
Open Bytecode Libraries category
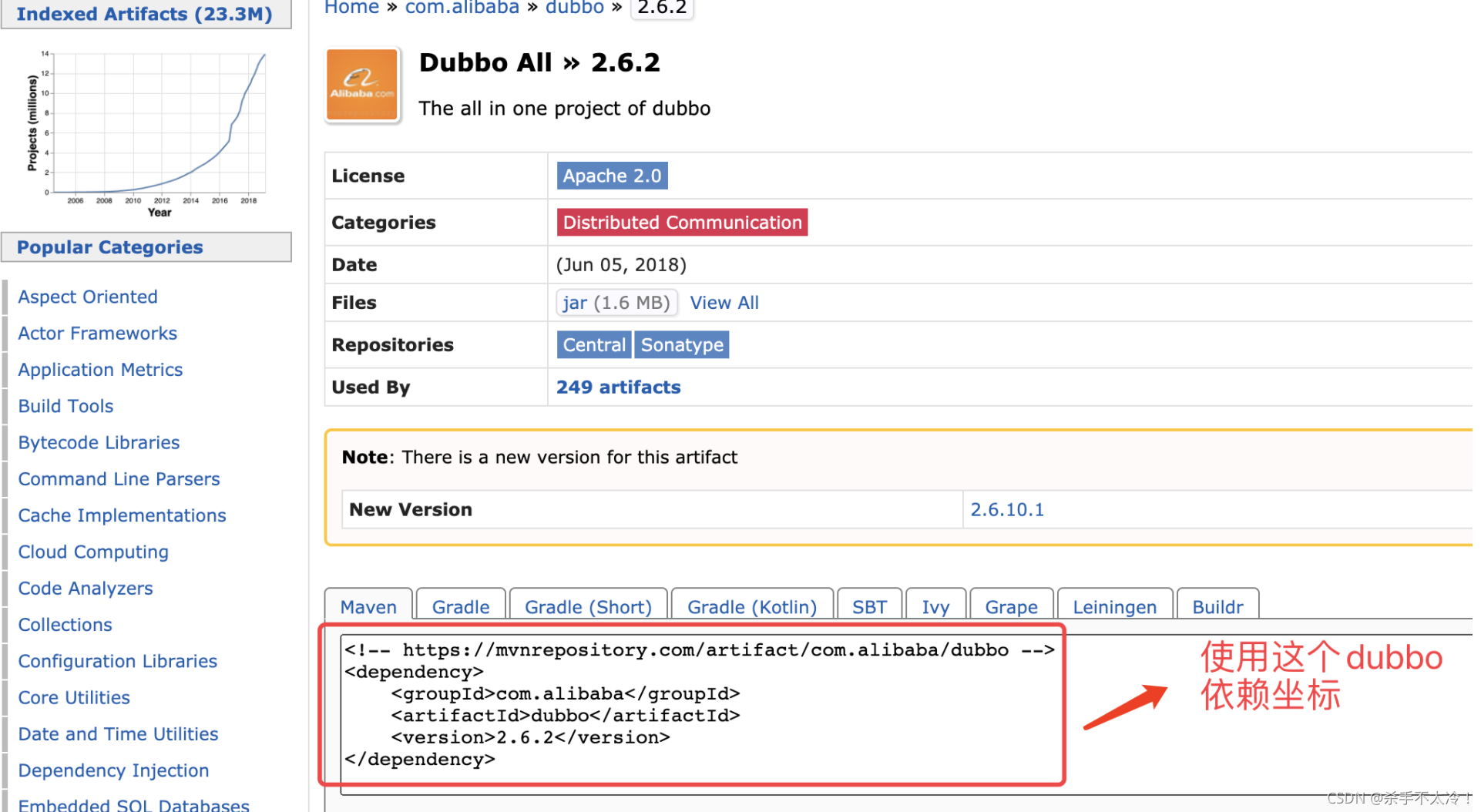pos(99,442)
